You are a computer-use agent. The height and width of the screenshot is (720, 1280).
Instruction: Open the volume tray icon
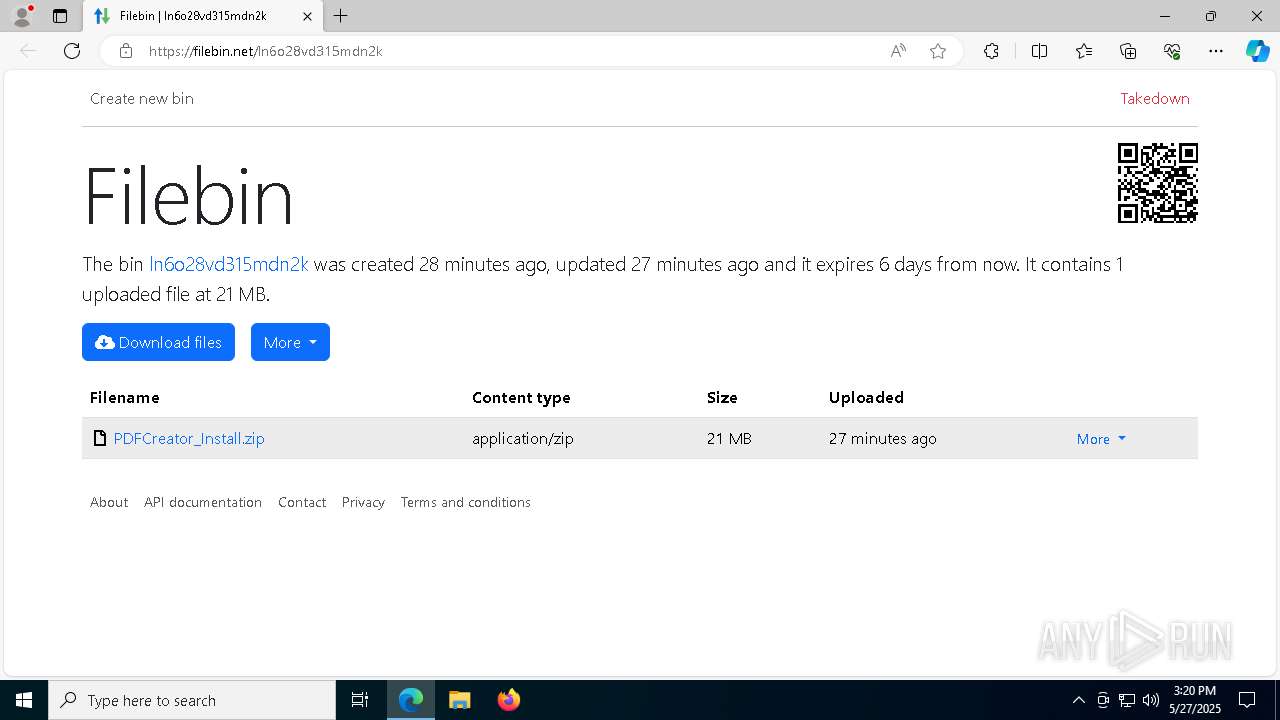click(1151, 700)
